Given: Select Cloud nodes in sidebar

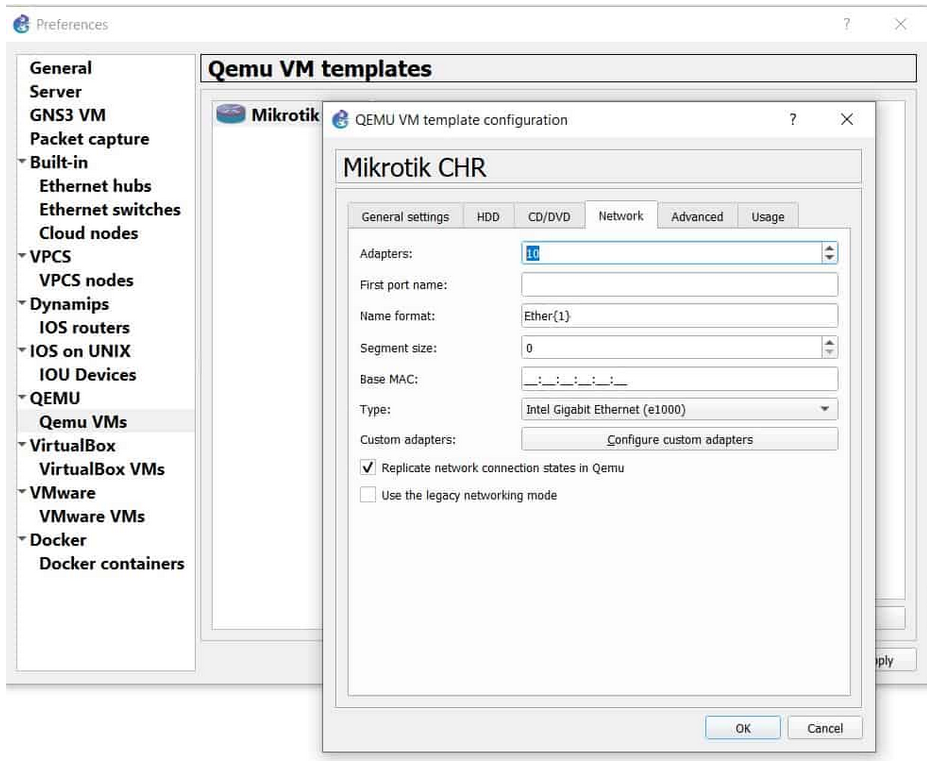Looking at the screenshot, I should tap(89, 233).
